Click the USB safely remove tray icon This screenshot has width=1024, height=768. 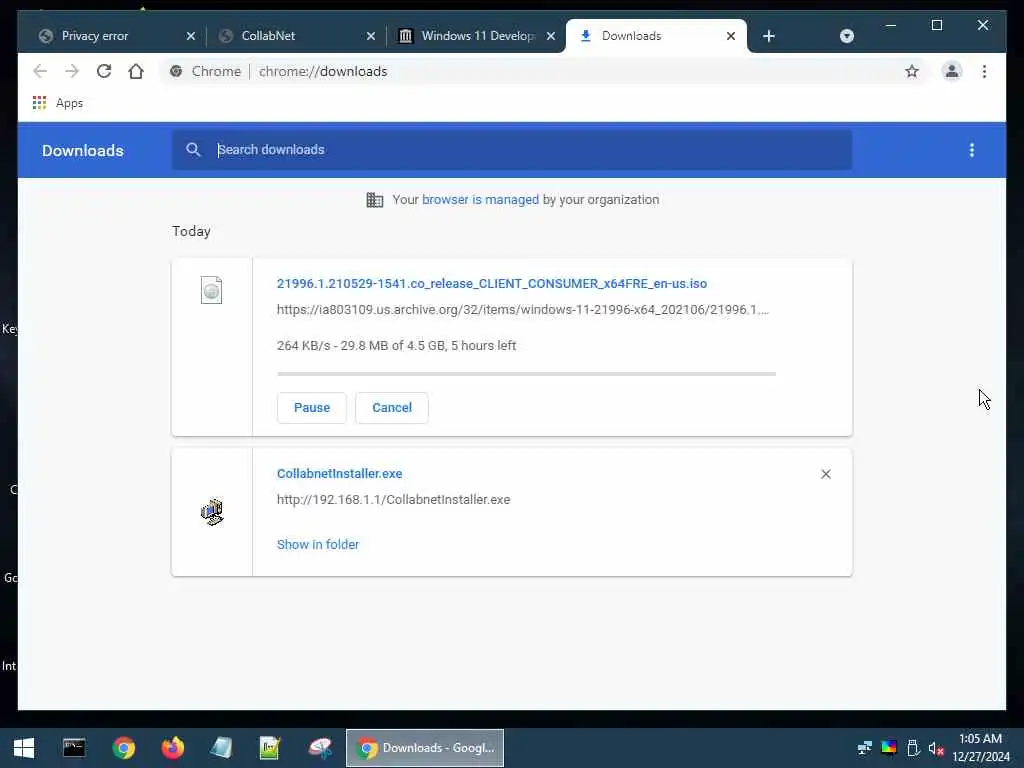click(913, 748)
